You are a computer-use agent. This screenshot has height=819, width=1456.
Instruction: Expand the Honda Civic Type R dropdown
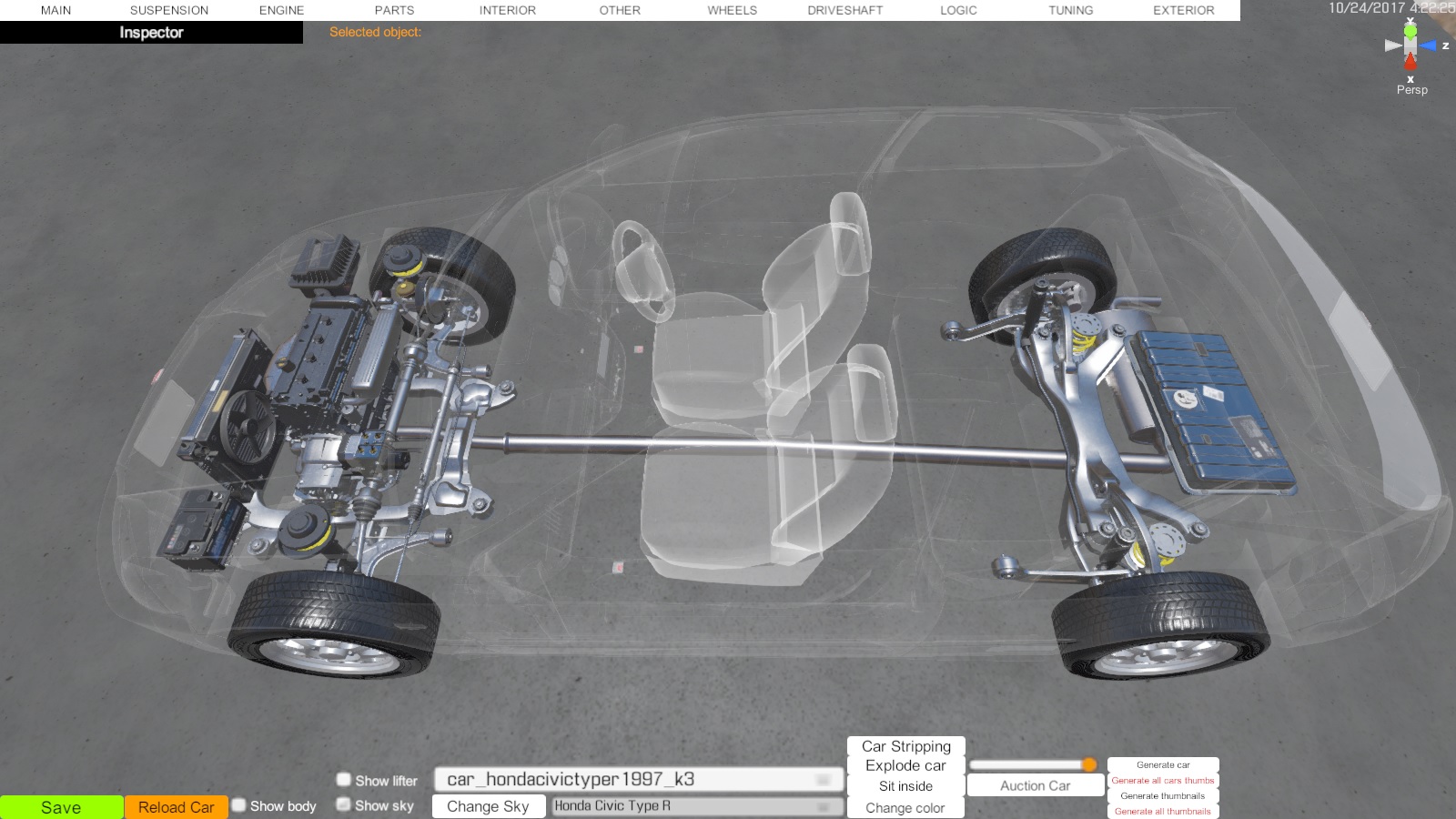tap(696, 806)
